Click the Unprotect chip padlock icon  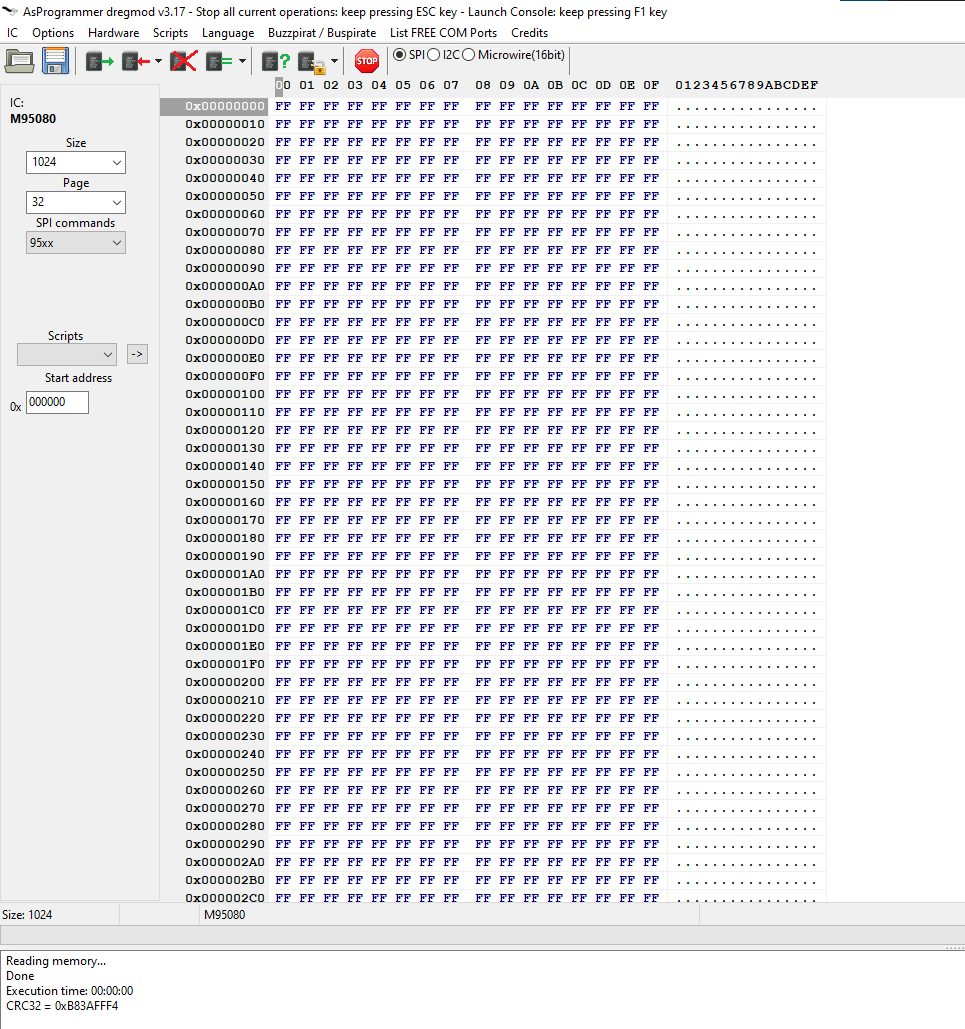(x=310, y=62)
